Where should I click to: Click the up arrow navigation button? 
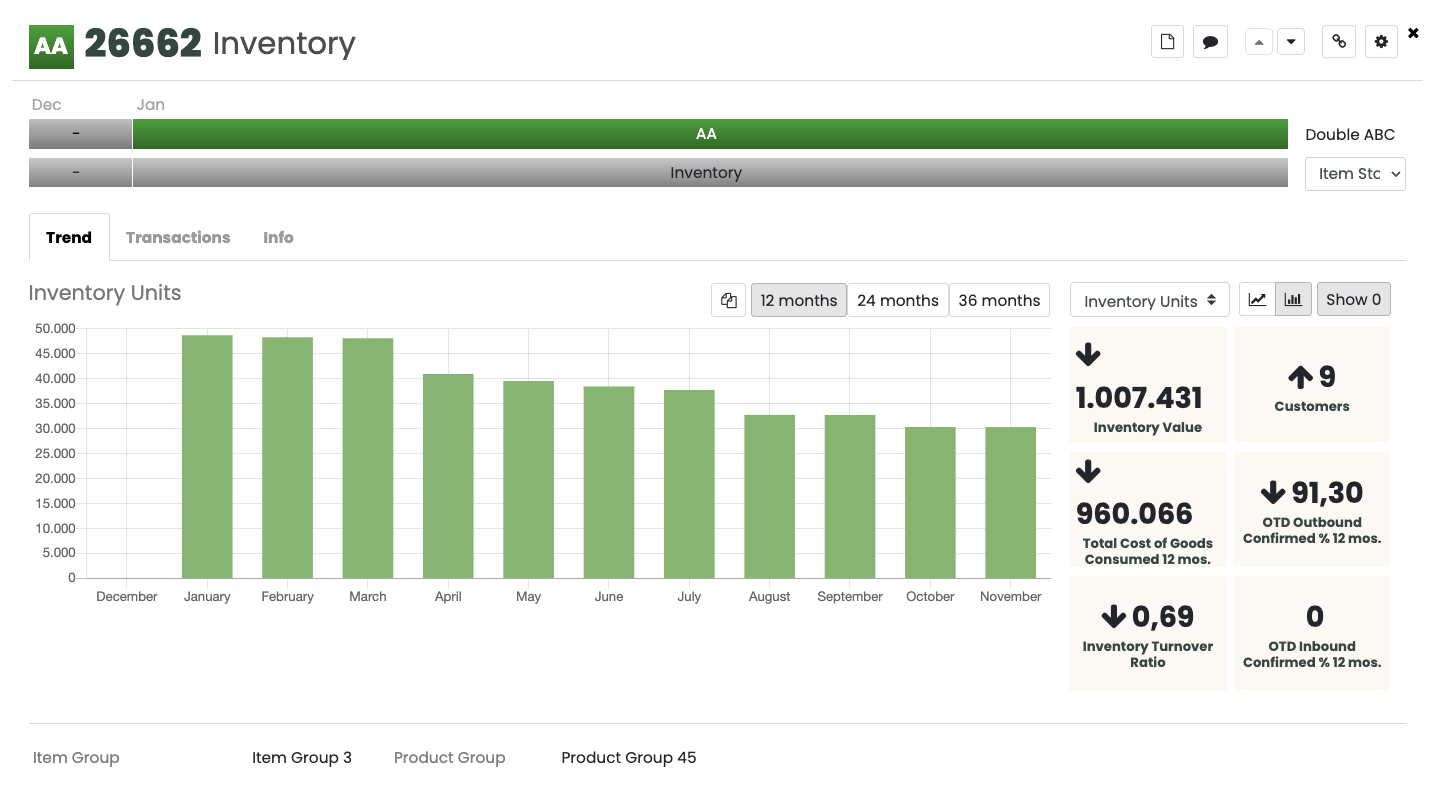point(1259,42)
